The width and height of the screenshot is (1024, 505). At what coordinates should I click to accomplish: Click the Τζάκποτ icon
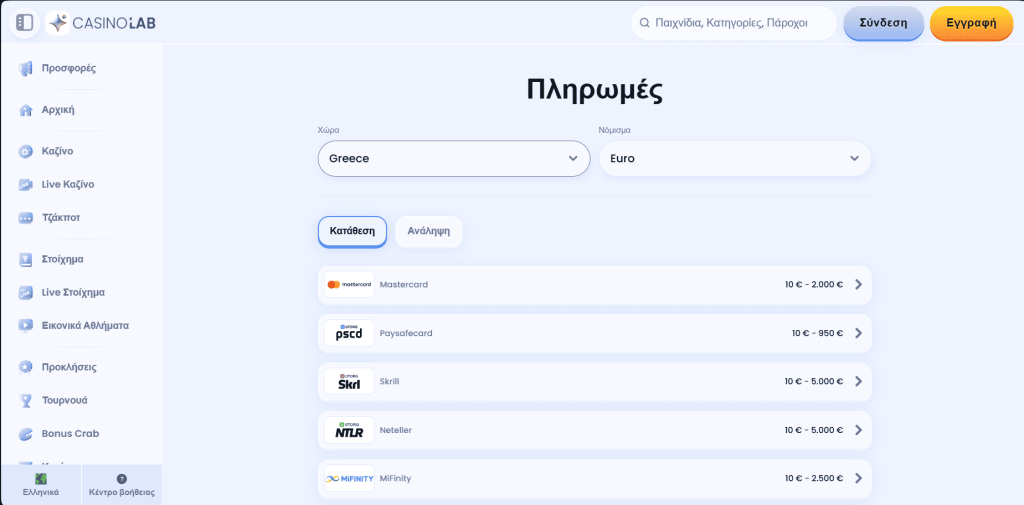coord(25,218)
